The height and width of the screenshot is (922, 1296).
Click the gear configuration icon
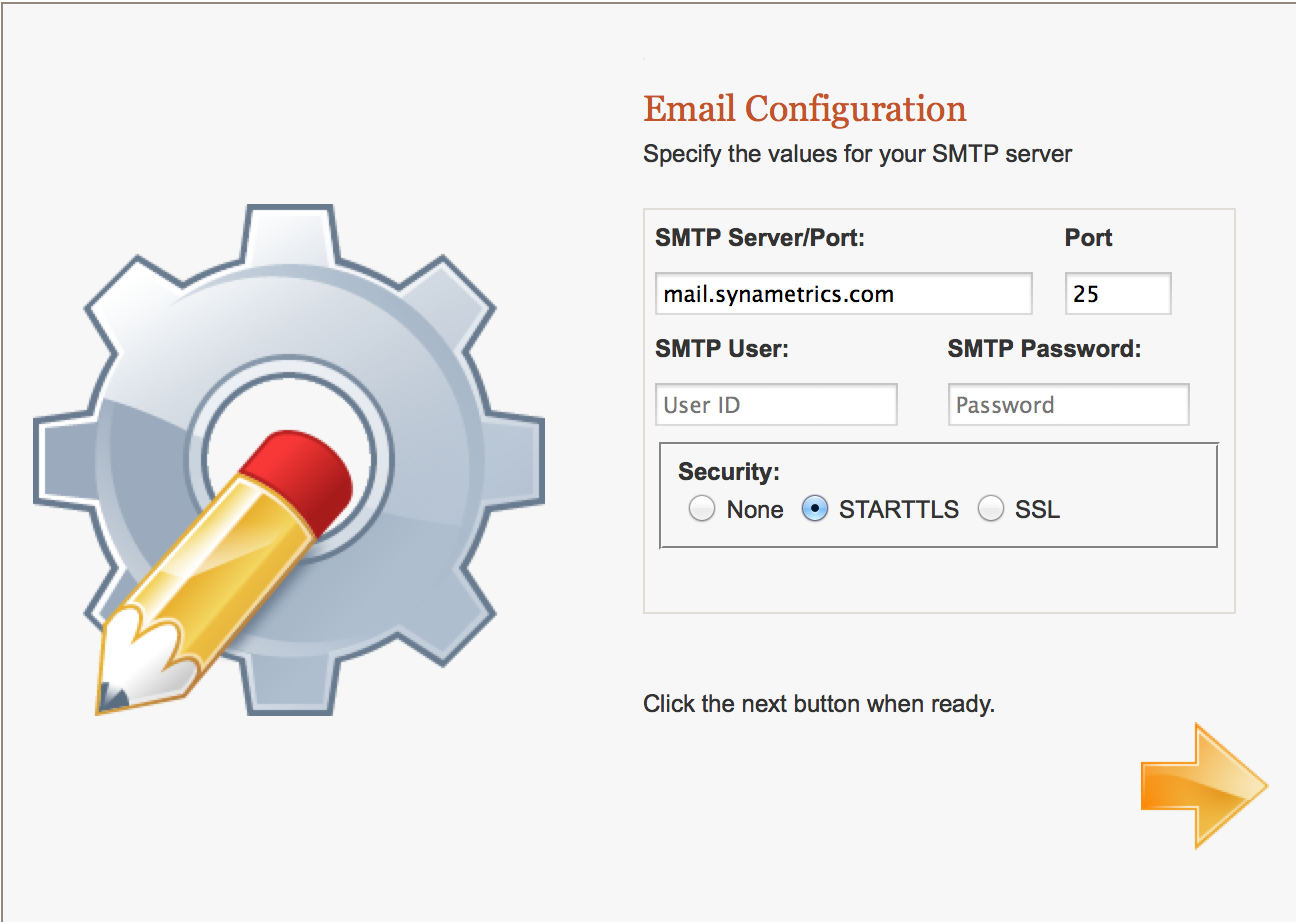coord(290,460)
